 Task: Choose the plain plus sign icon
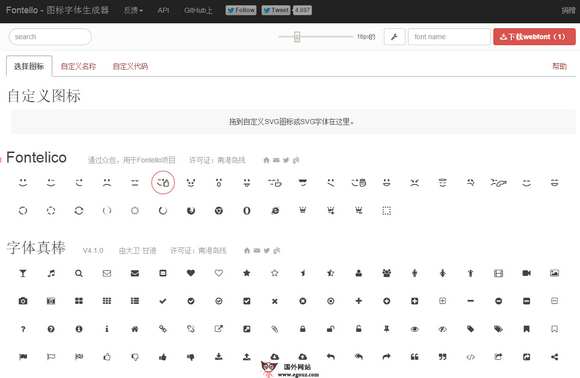click(x=359, y=301)
